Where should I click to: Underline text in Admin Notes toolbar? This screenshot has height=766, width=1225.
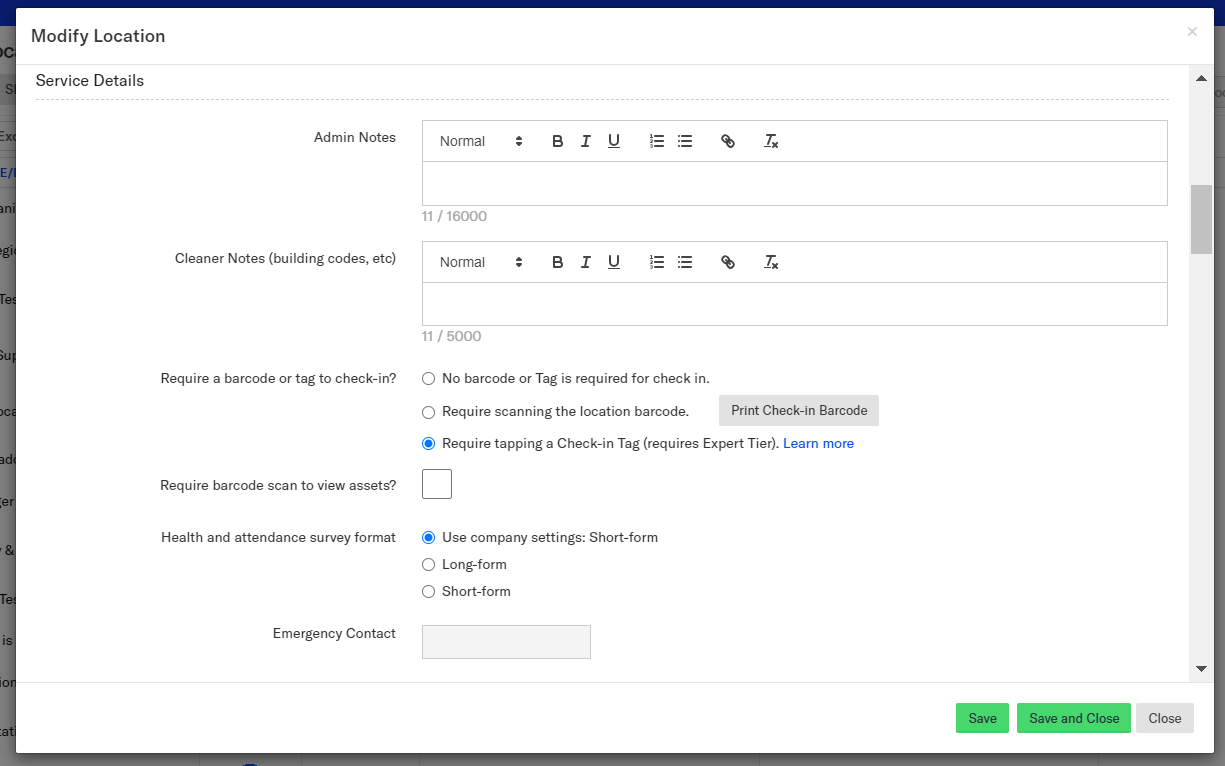(x=614, y=141)
